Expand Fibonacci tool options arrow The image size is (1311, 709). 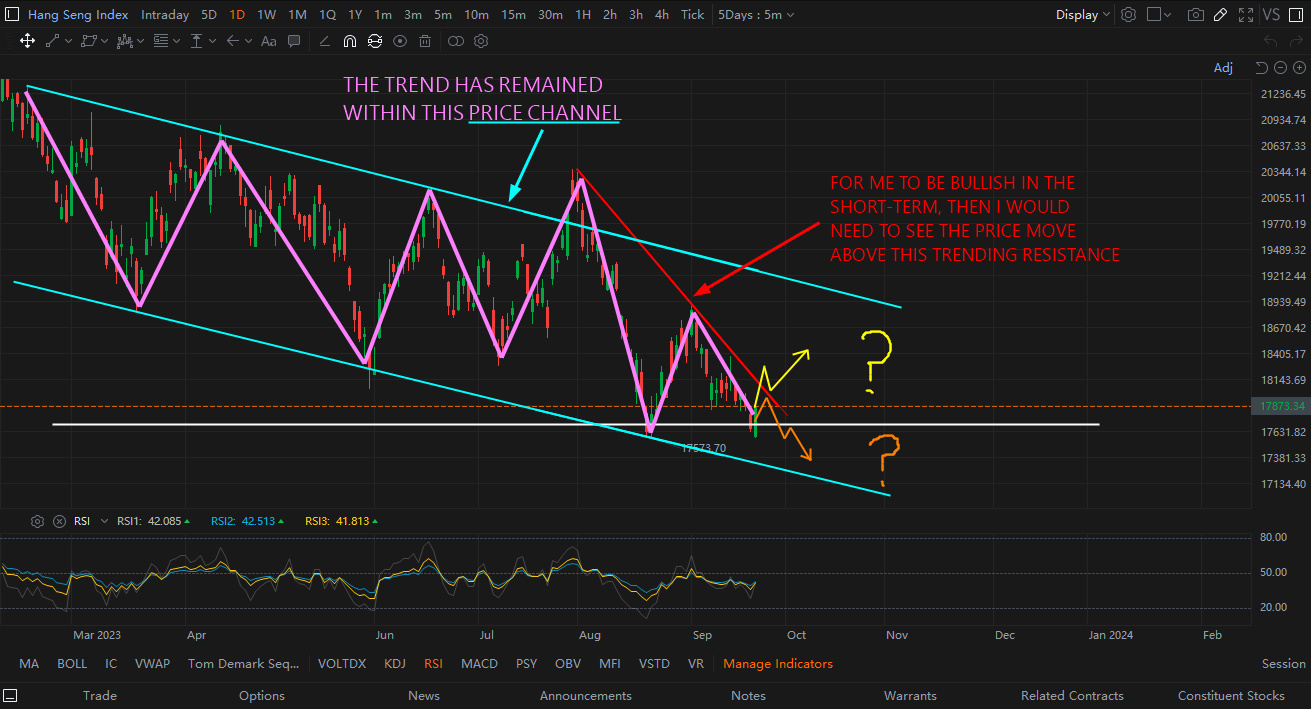coord(176,41)
